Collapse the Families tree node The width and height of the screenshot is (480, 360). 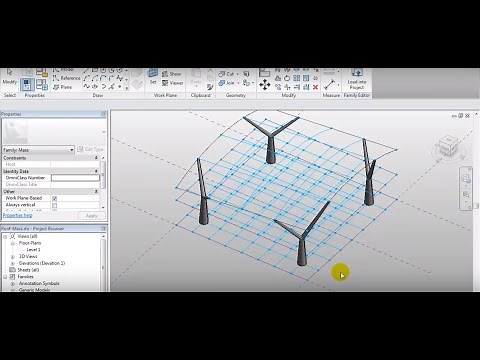click(x=5, y=277)
